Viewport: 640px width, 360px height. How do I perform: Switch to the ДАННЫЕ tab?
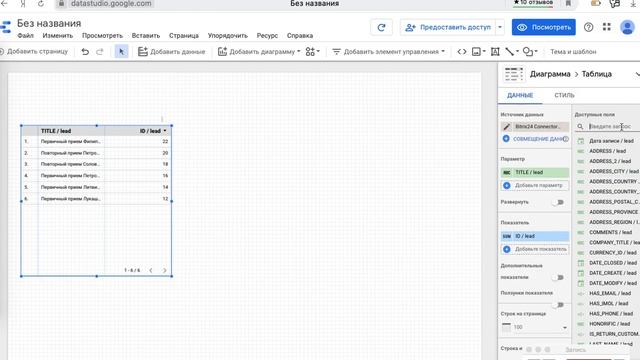click(x=520, y=95)
